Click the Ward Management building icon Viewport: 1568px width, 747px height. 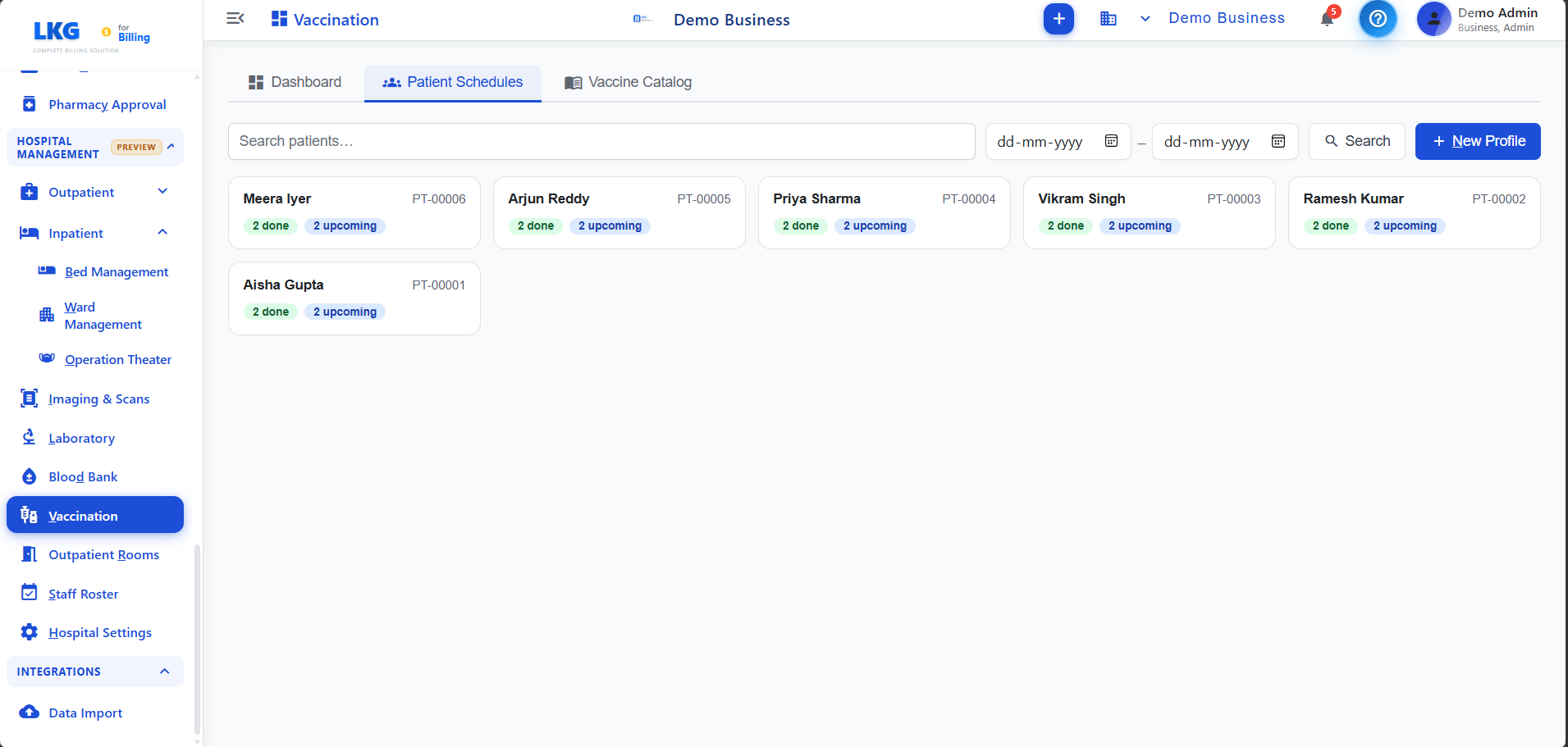point(47,315)
